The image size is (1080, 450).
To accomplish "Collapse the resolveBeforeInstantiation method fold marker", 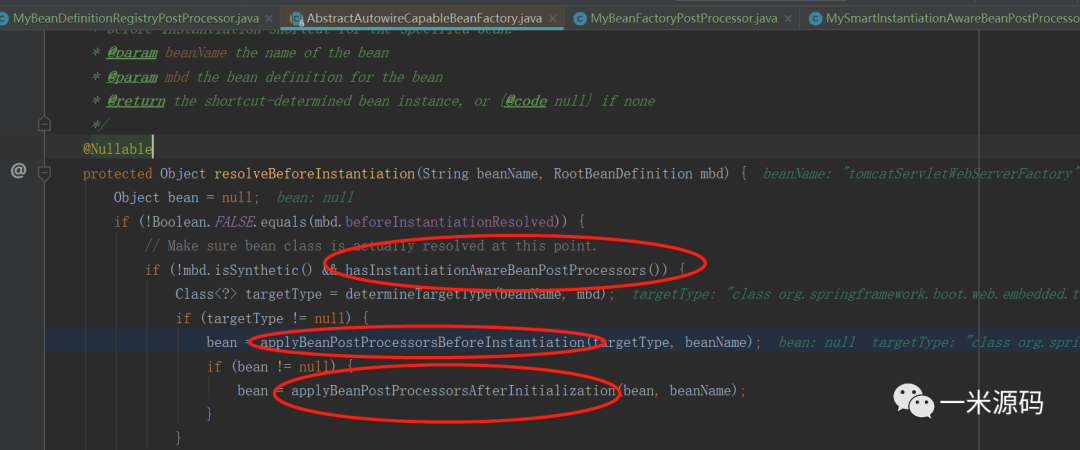I will (44, 173).
